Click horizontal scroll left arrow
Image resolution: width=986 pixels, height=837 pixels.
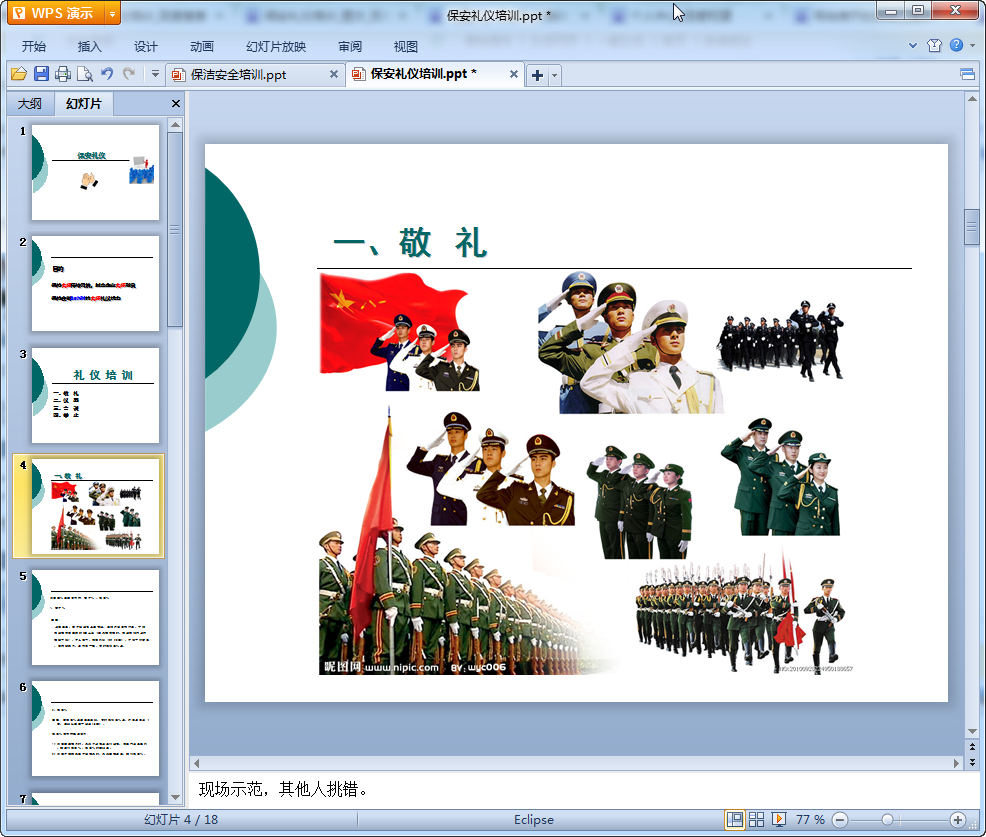click(197, 763)
